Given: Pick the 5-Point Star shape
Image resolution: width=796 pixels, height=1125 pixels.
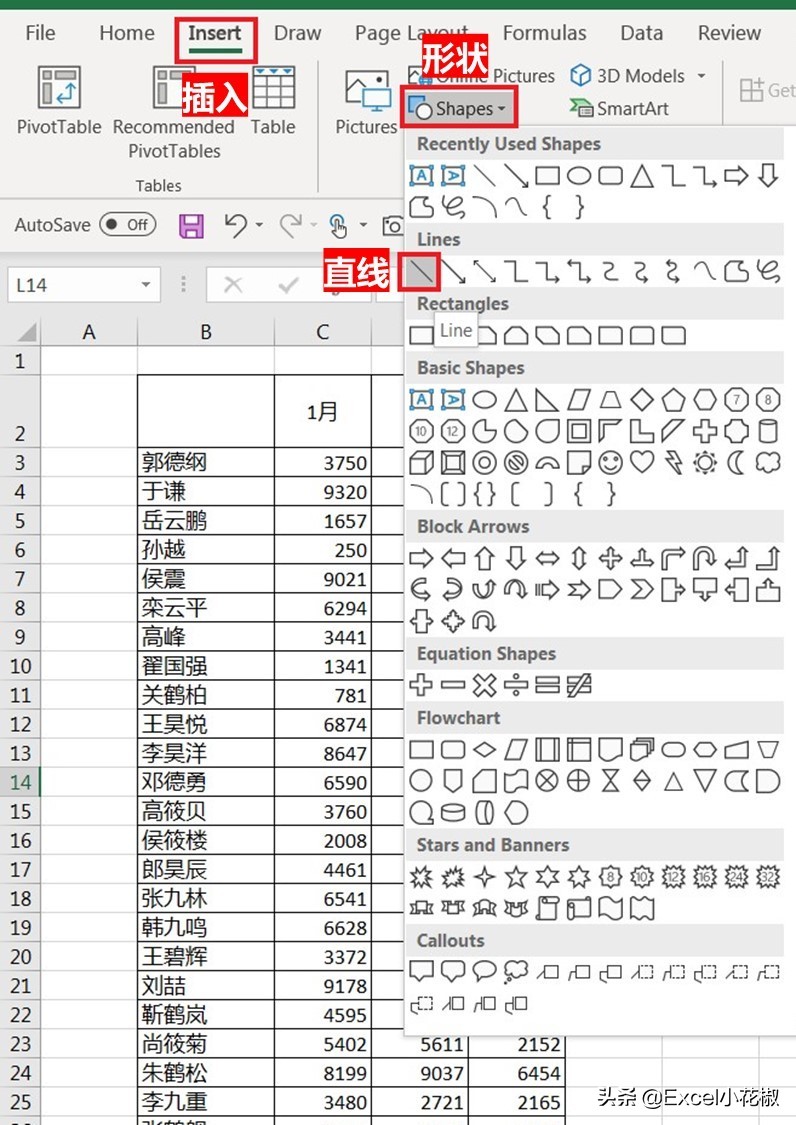Looking at the screenshot, I should click(516, 877).
